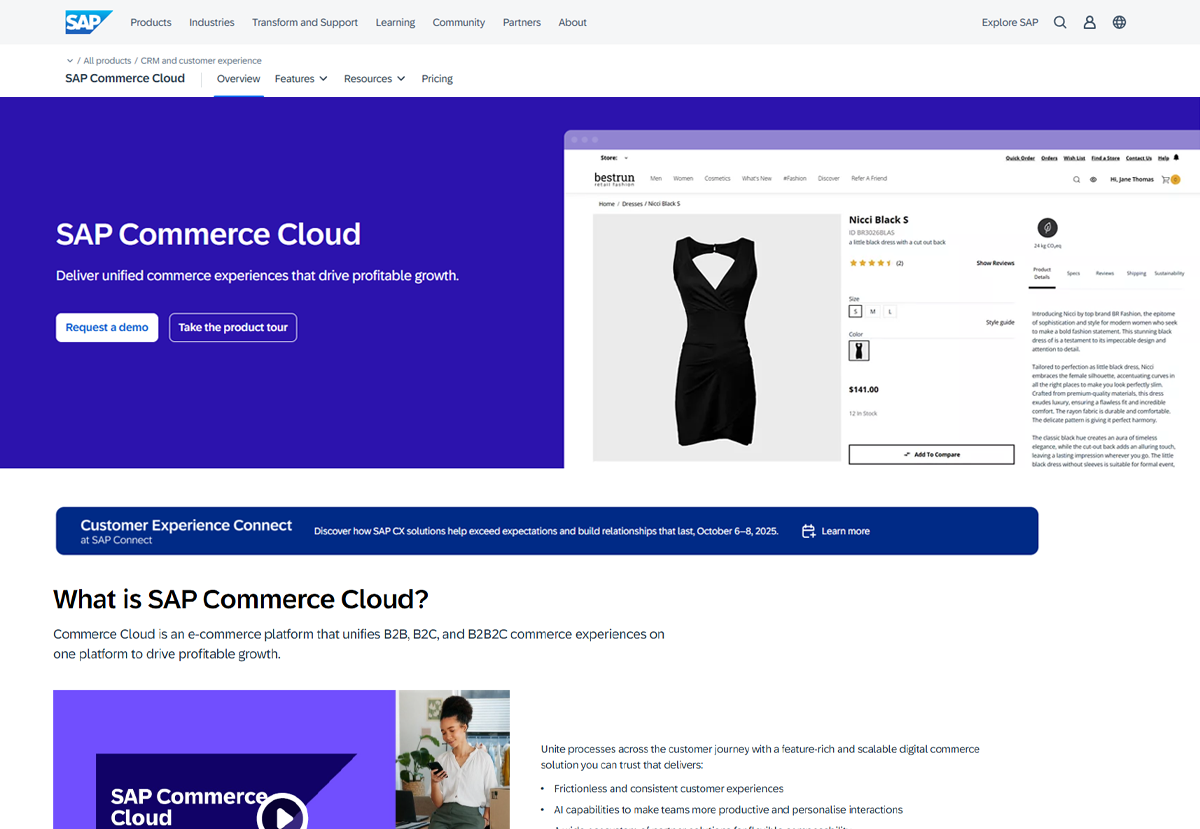
Task: Click the CRM and customer experience breadcrumb
Action: pos(201,61)
